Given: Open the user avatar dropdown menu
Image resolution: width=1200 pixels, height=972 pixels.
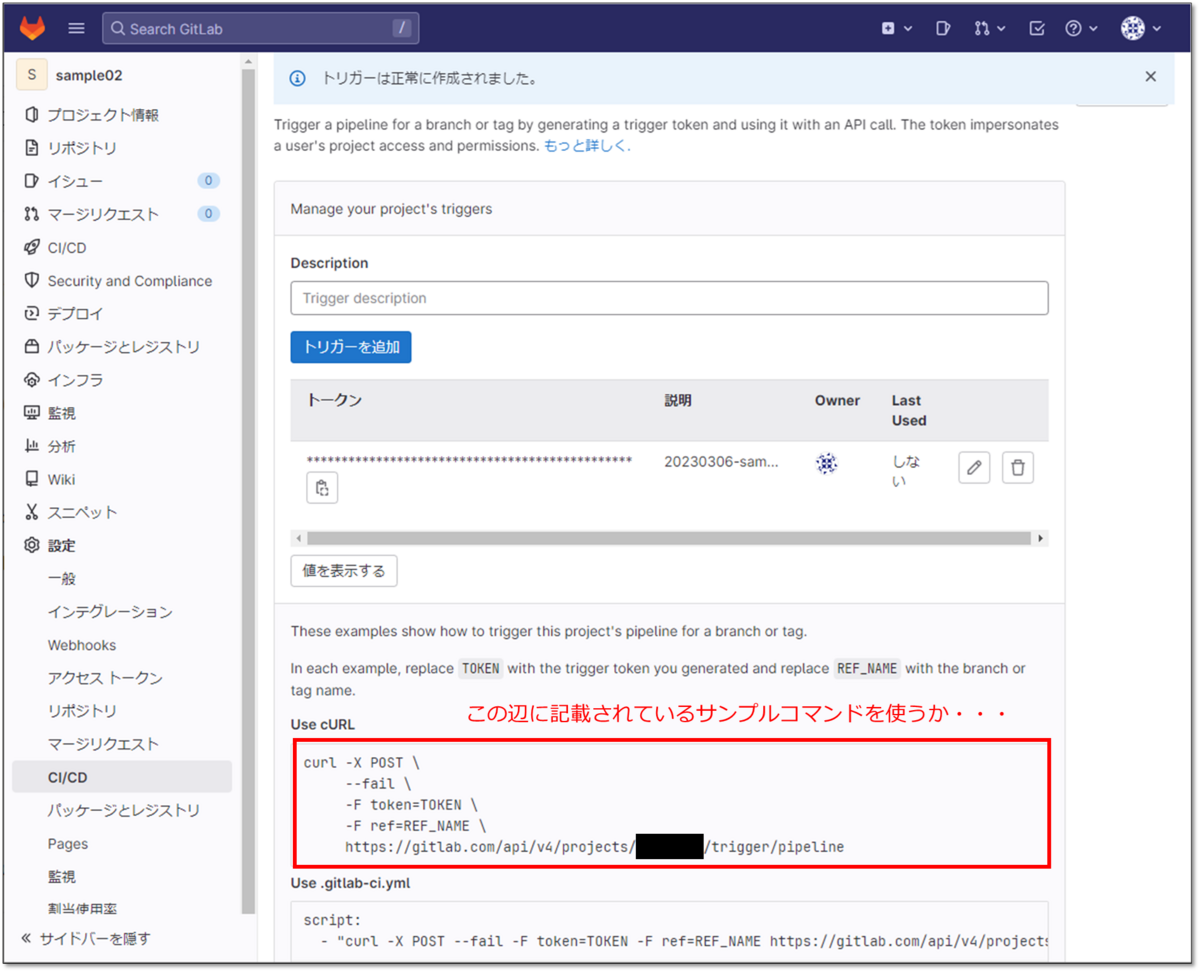Looking at the screenshot, I should 1133,28.
